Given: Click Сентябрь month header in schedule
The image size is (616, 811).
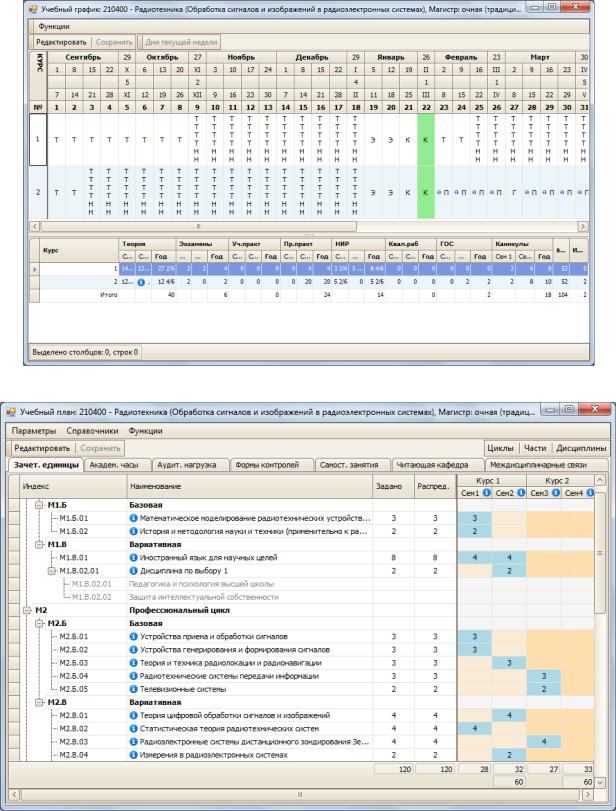Looking at the screenshot, I should click(83, 57).
